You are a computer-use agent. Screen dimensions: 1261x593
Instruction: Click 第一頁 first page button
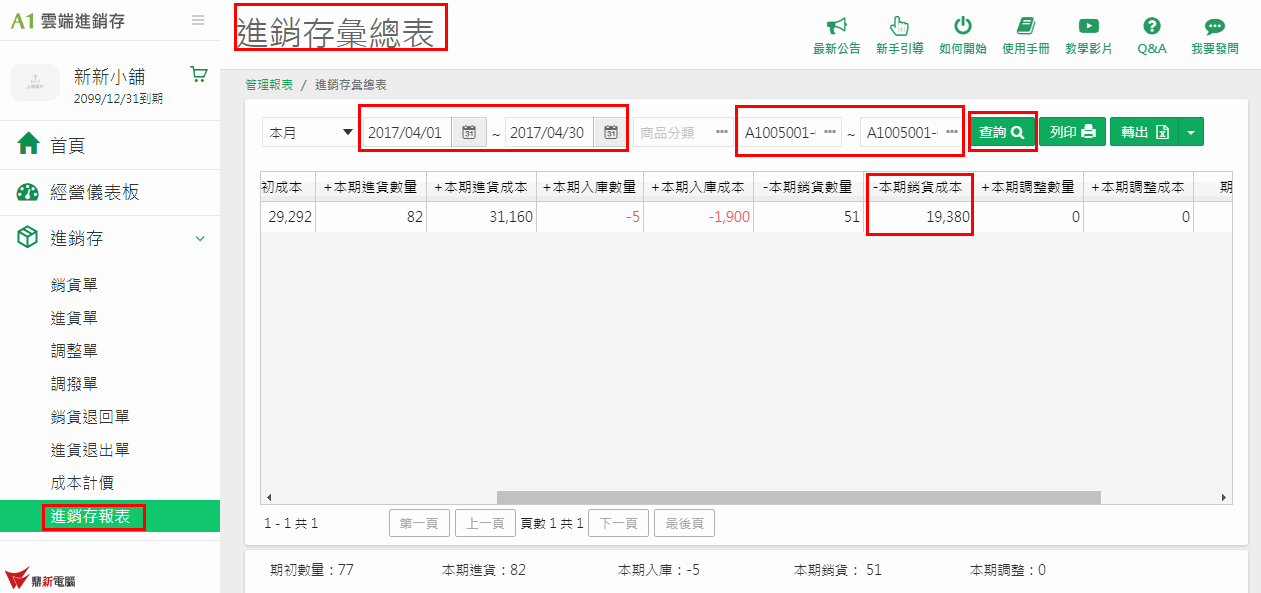click(x=419, y=523)
